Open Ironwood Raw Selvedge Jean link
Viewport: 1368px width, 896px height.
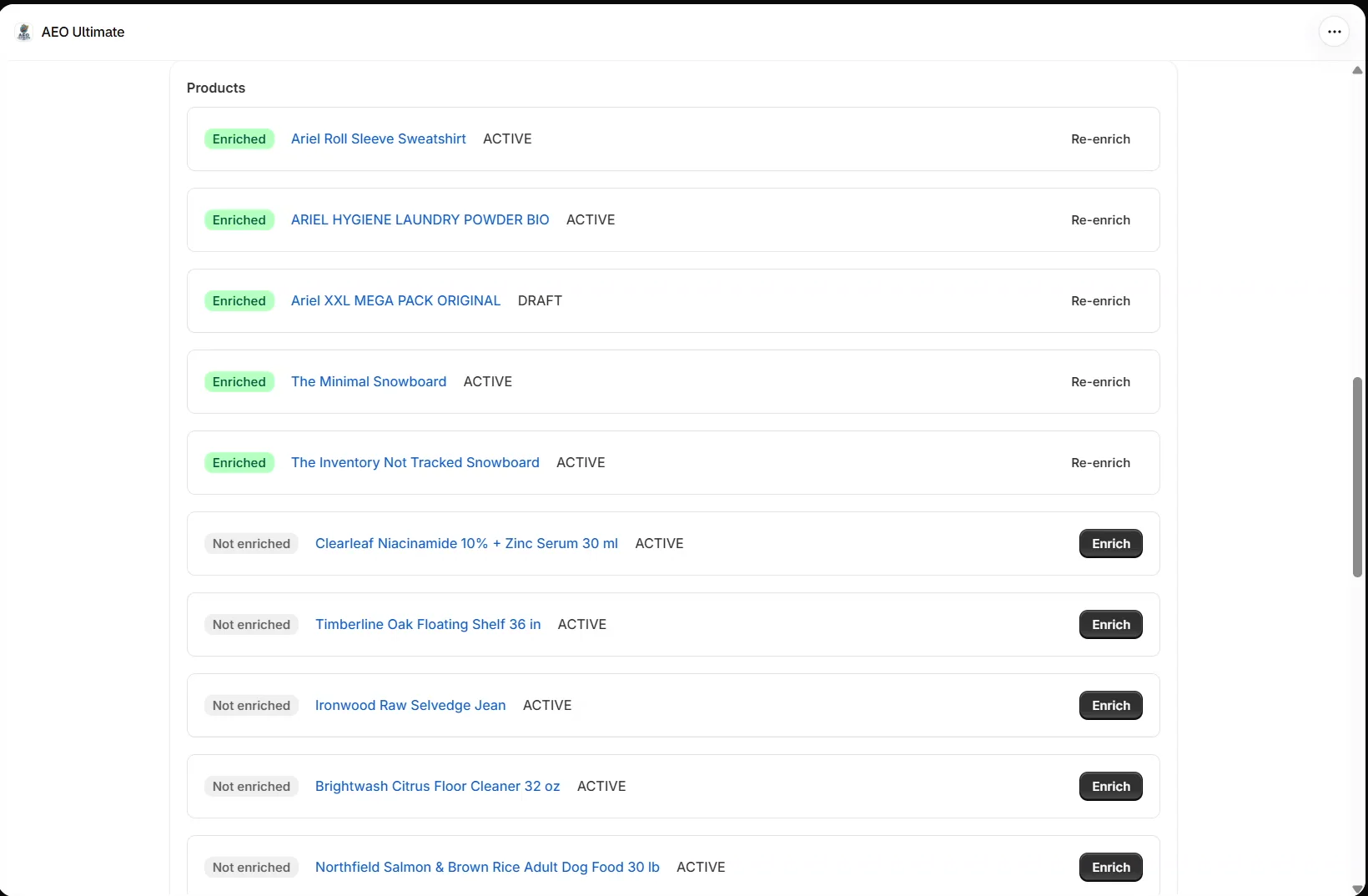pos(410,705)
